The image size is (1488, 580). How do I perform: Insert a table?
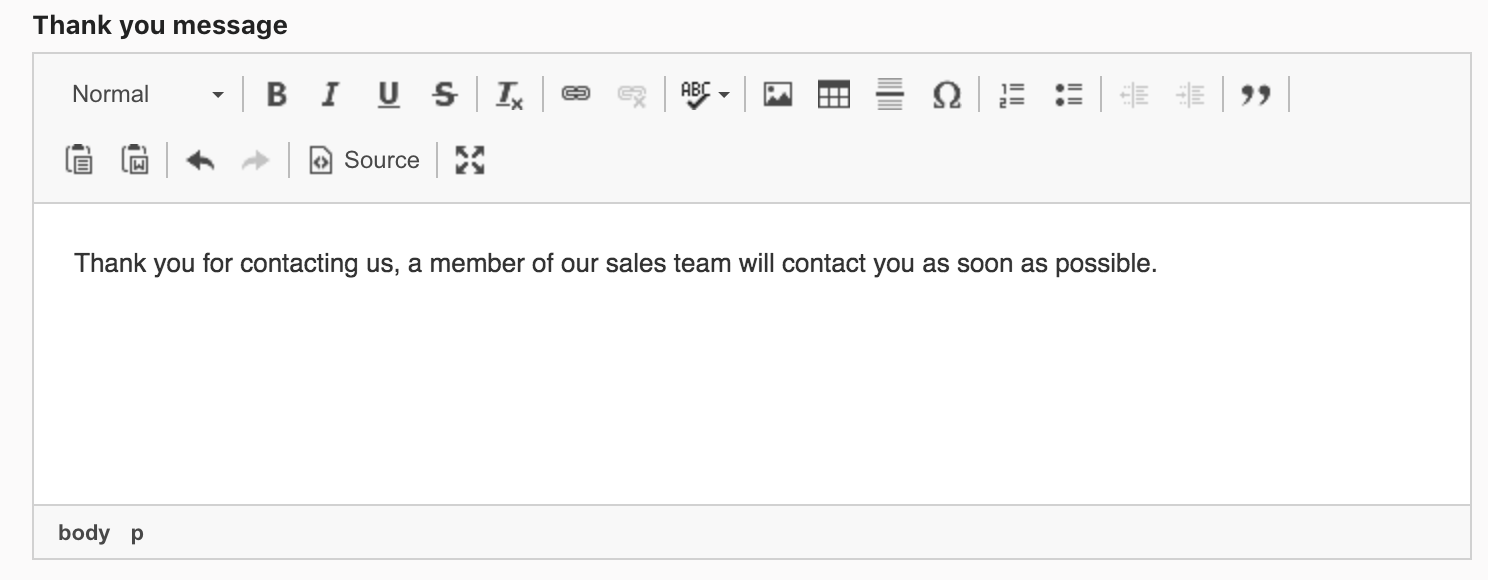[834, 95]
